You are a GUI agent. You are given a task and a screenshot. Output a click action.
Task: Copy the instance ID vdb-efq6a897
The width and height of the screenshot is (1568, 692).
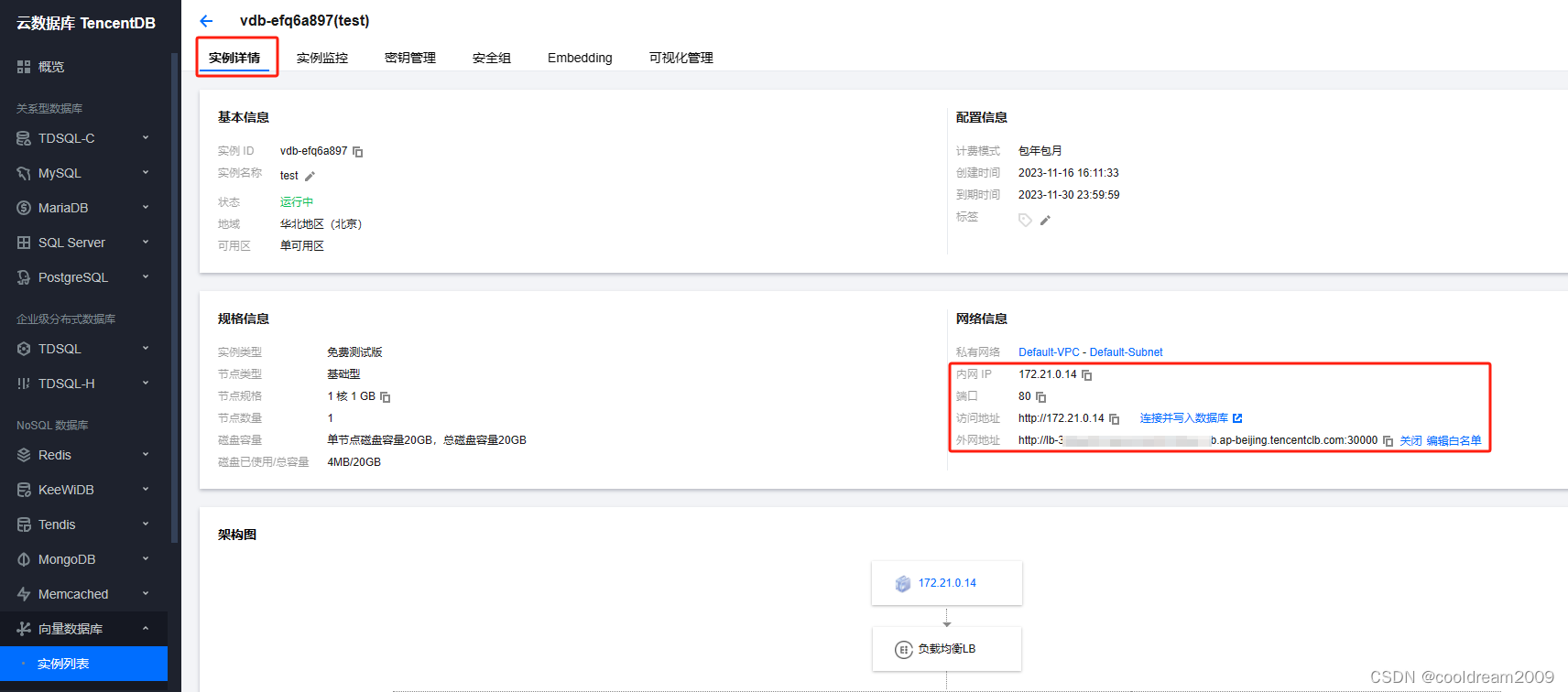[x=358, y=152]
